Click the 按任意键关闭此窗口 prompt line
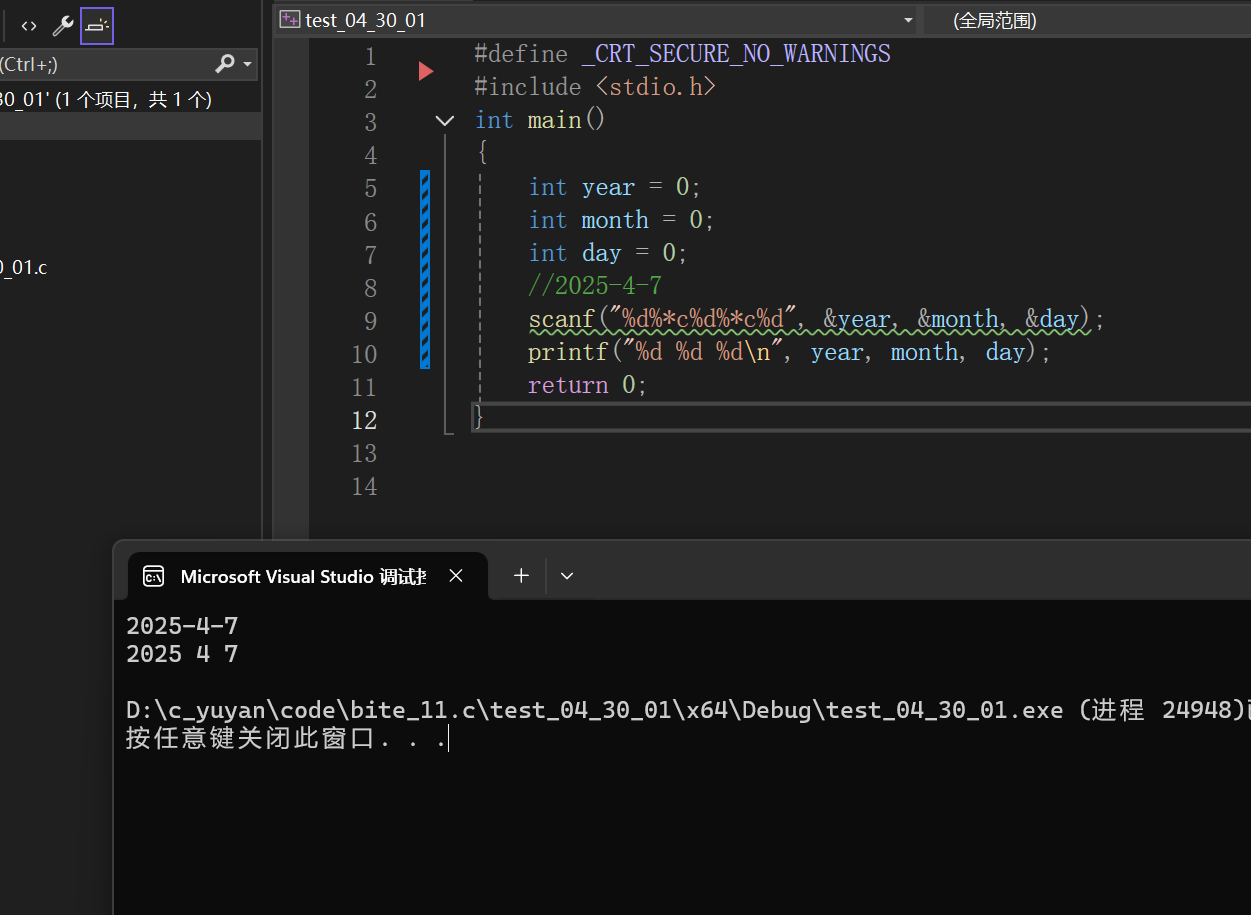 287,740
